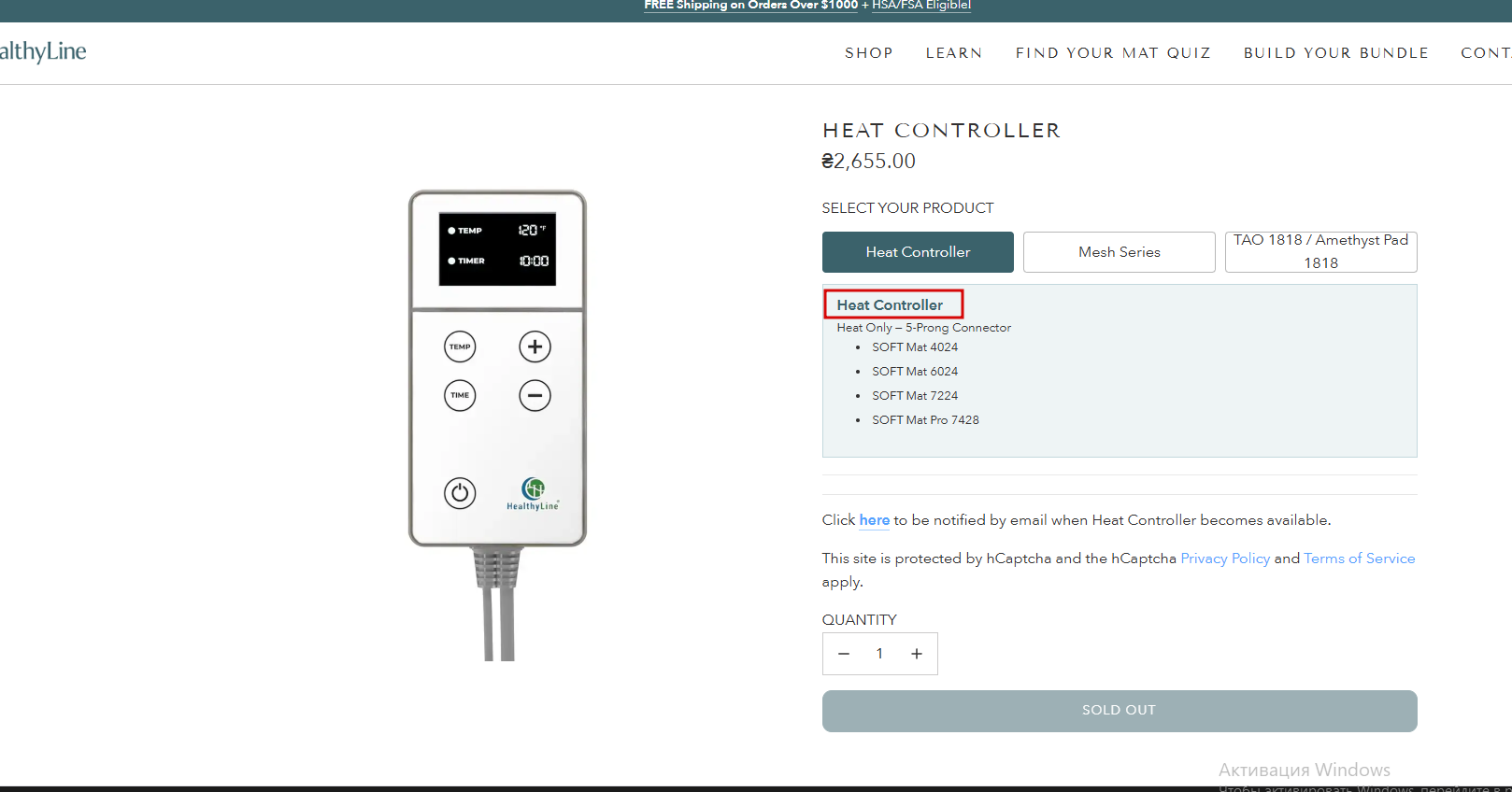
Task: Go to BUILD YOUR BUNDLE
Action: [x=1335, y=53]
